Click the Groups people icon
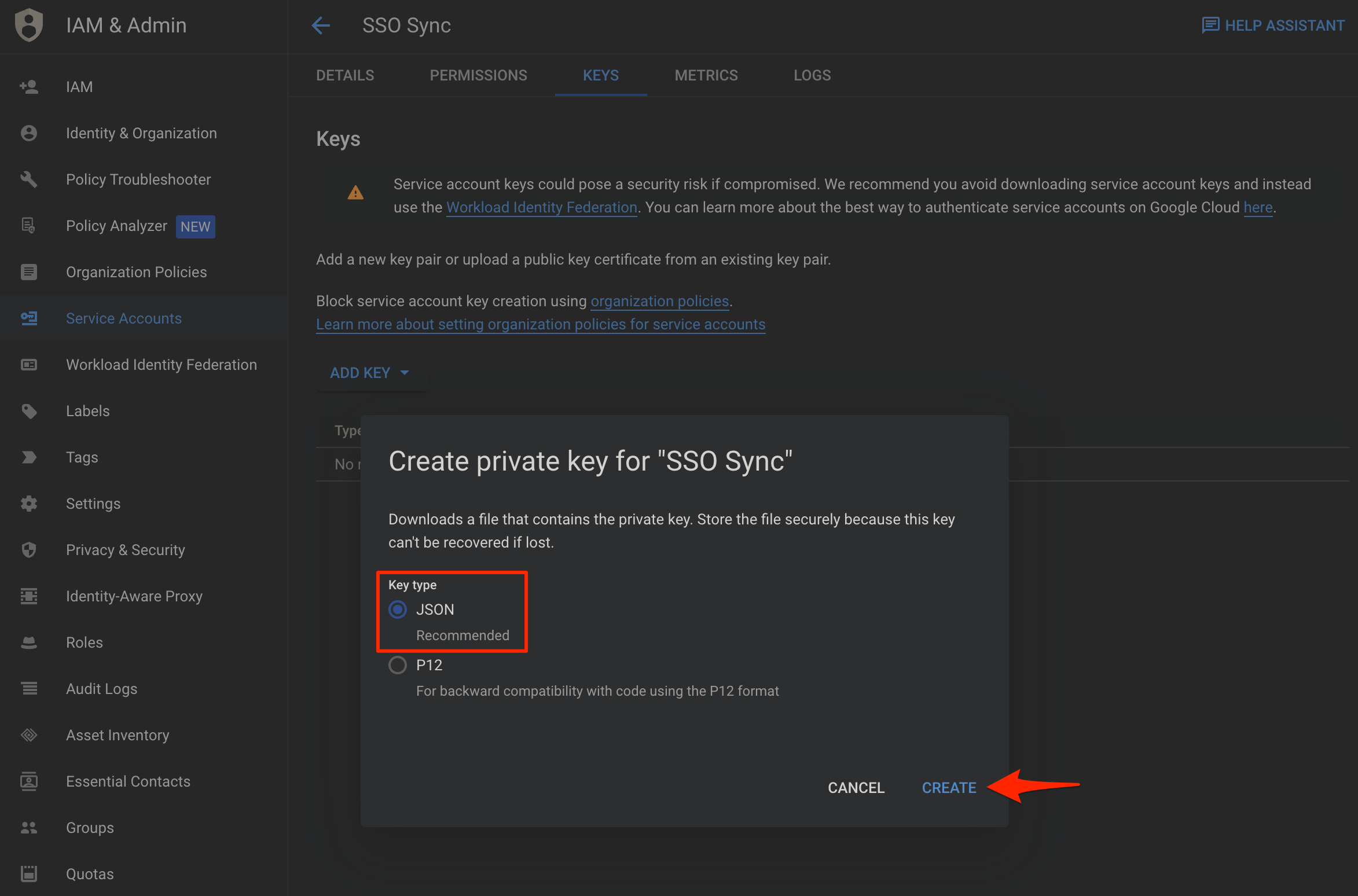The image size is (1358, 896). (29, 828)
